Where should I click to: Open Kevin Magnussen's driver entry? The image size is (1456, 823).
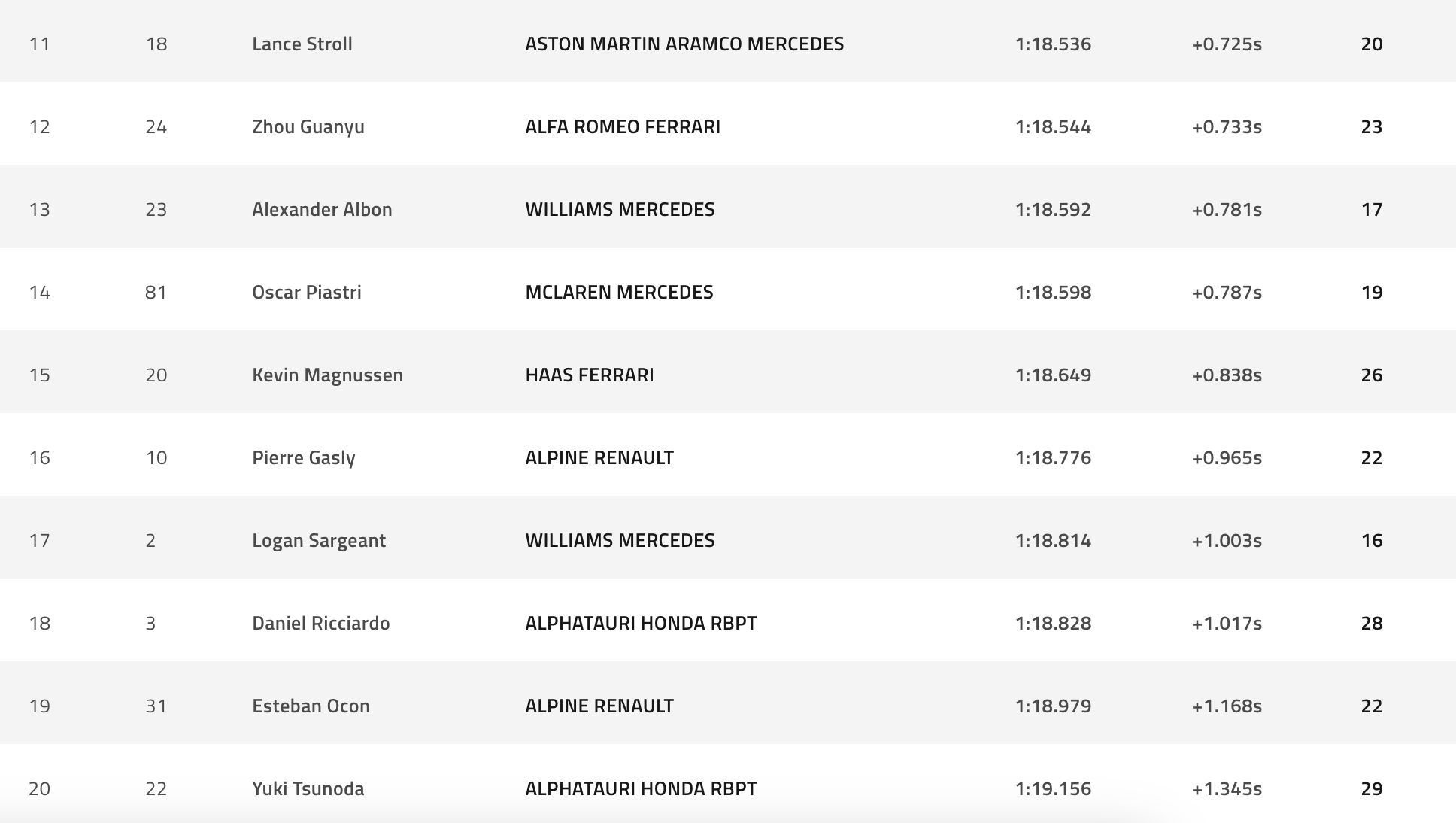pyautogui.click(x=327, y=375)
